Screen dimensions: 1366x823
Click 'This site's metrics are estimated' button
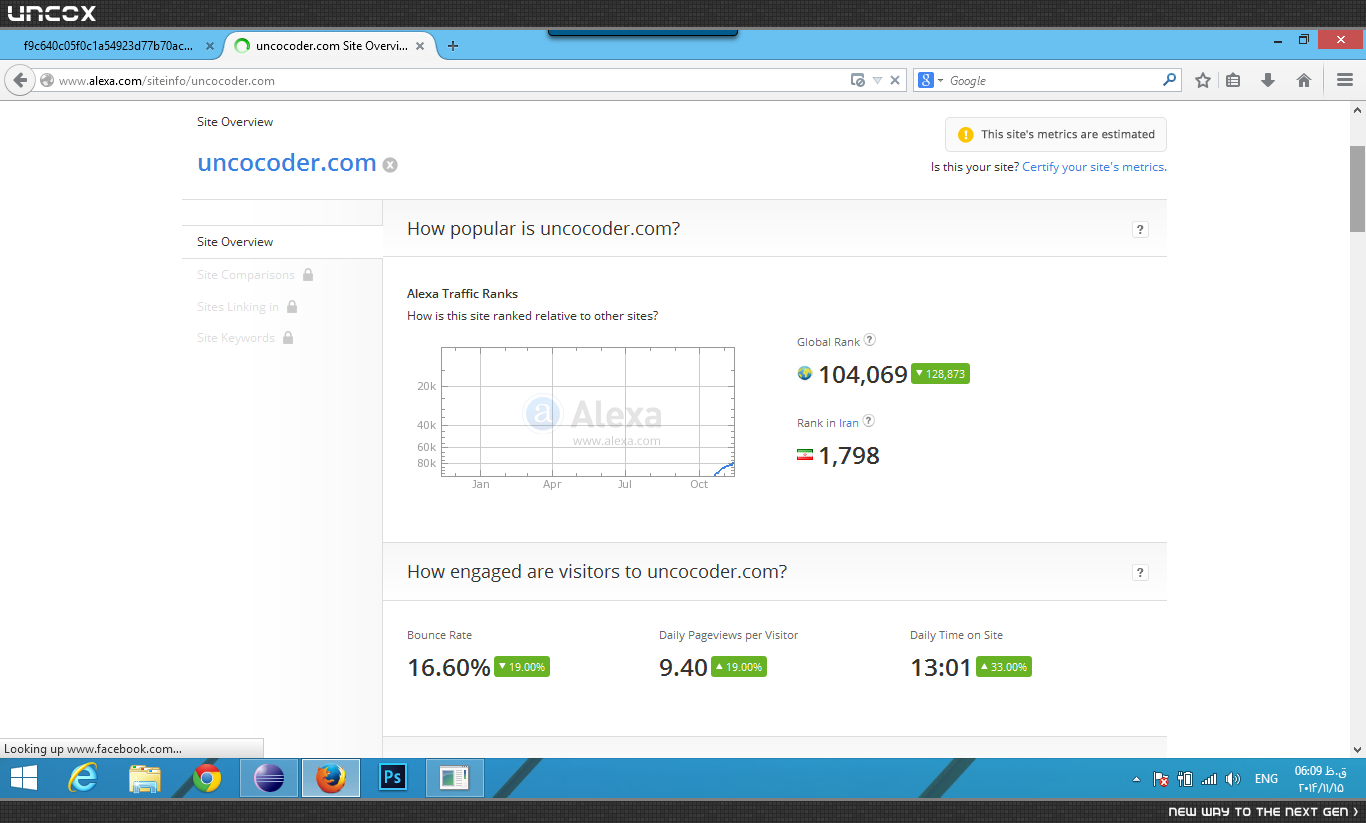1056,135
